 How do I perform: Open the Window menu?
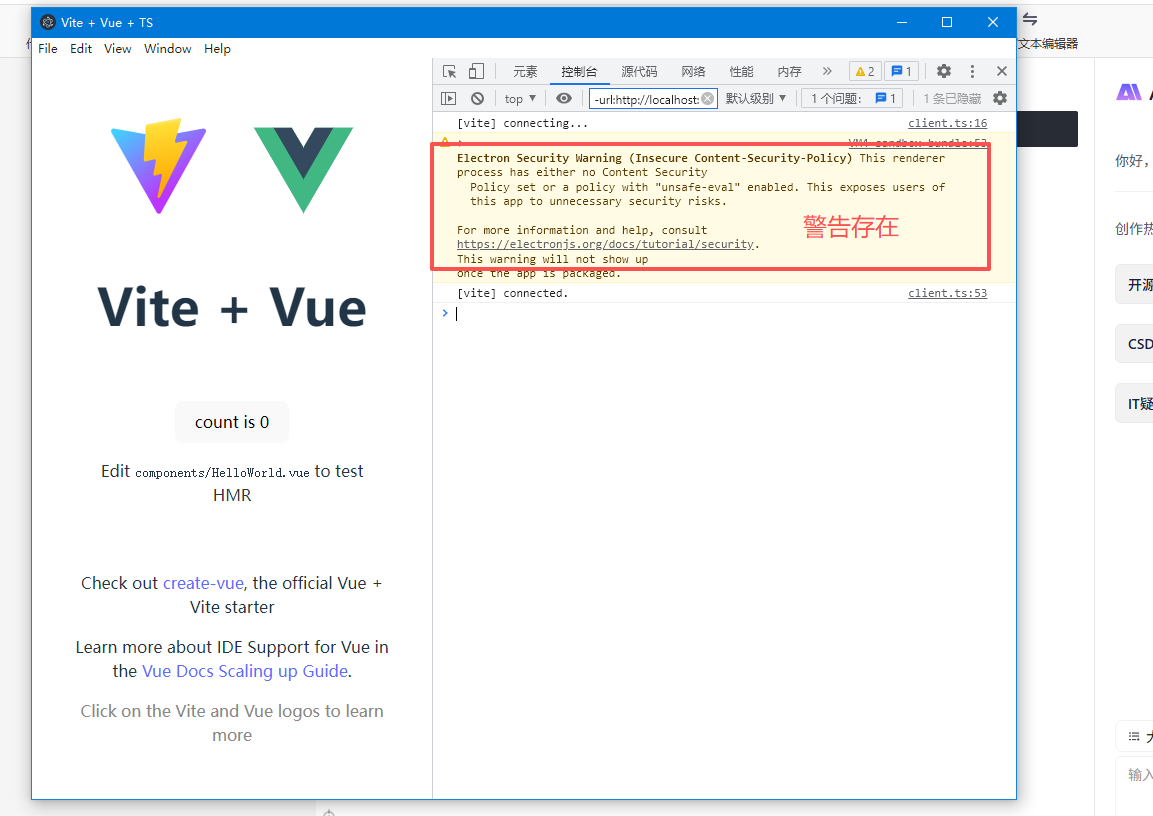click(168, 49)
